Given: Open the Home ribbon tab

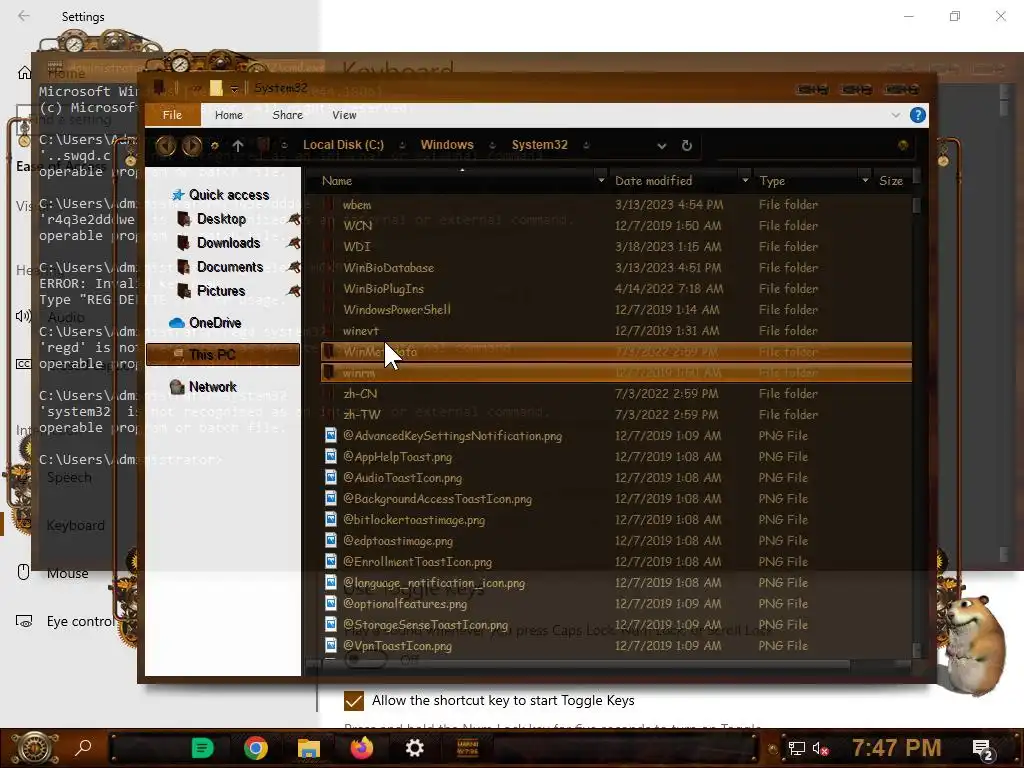Looking at the screenshot, I should pyautogui.click(x=229, y=115).
